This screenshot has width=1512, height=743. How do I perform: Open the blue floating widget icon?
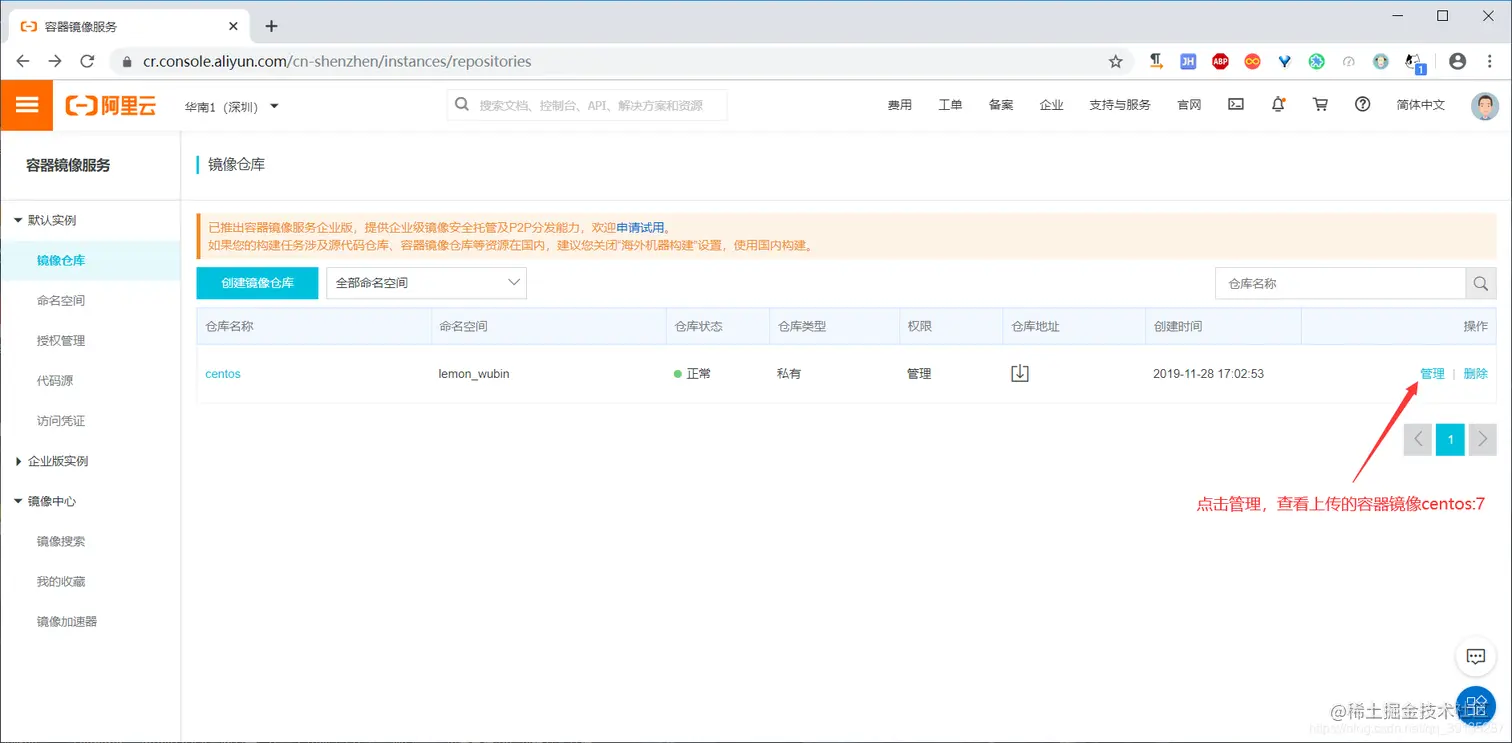point(1475,706)
